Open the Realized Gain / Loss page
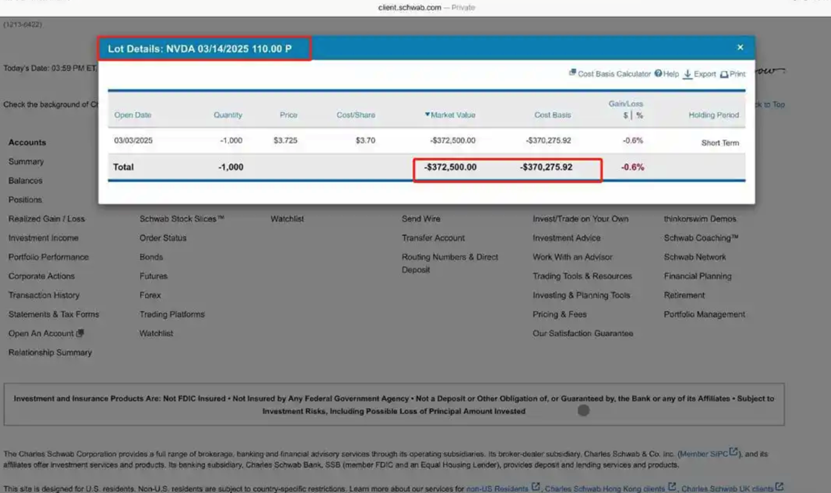 pos(46,219)
